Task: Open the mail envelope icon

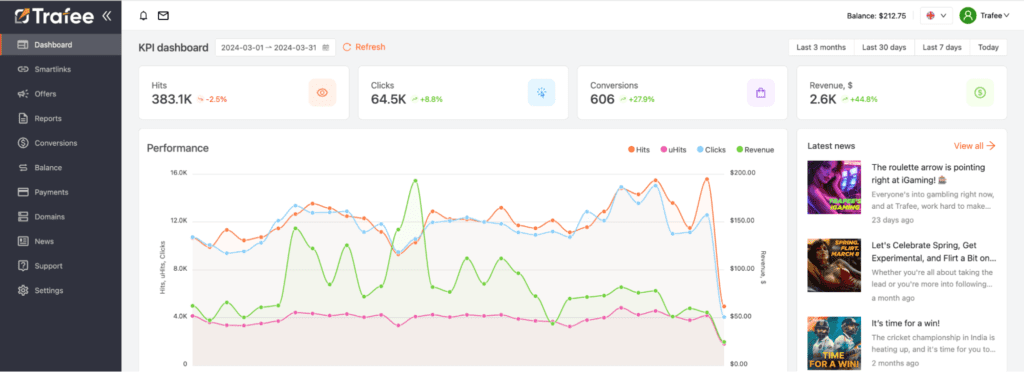Action: (163, 16)
